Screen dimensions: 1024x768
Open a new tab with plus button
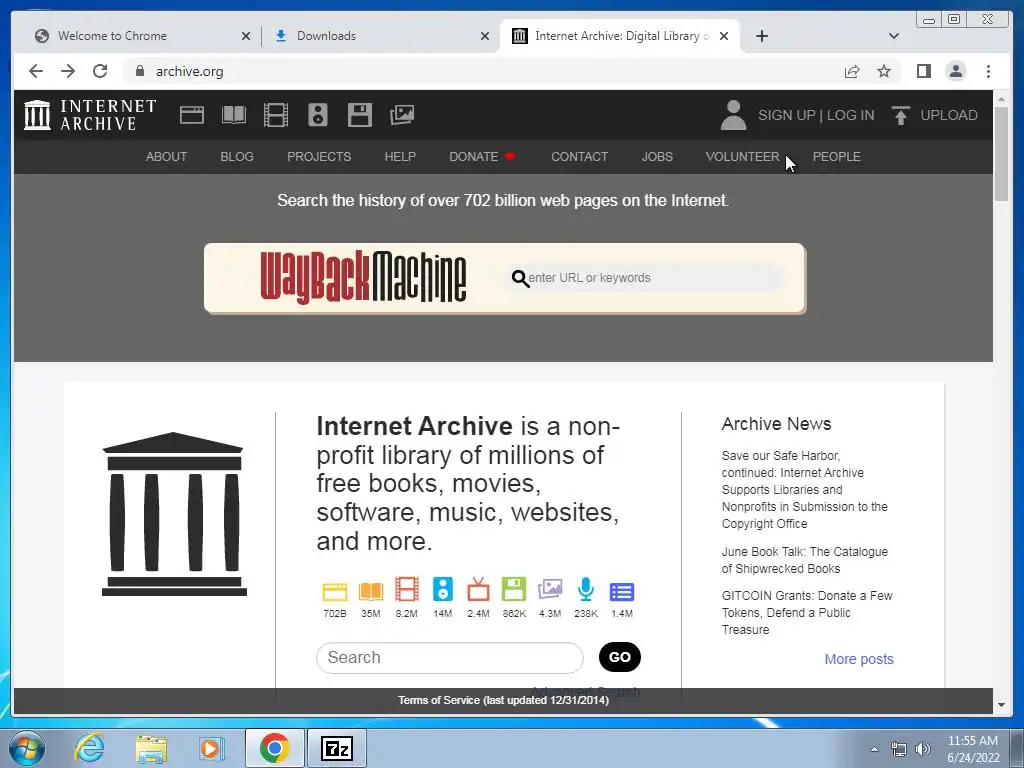point(761,36)
